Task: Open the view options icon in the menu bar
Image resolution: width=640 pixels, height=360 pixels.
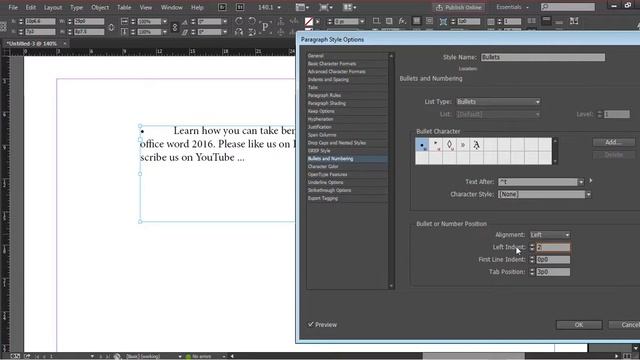Action: (302, 7)
